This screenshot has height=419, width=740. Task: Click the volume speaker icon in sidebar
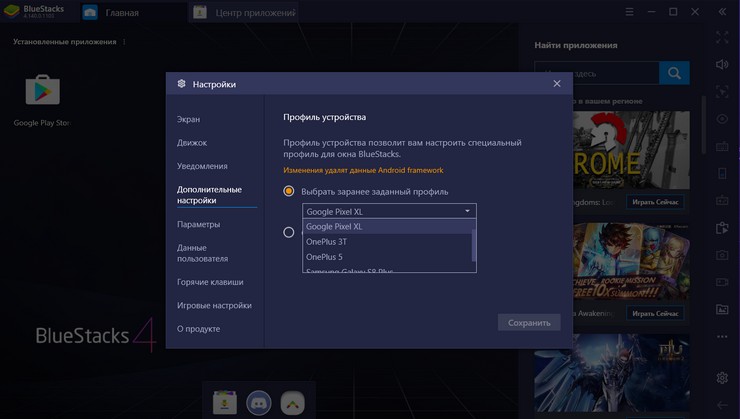click(x=722, y=64)
